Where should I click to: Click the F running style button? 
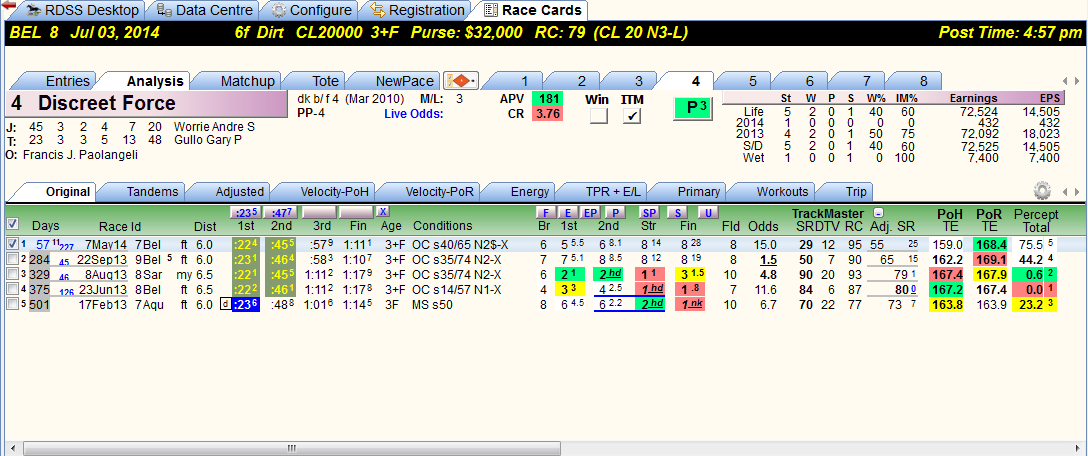[545, 212]
